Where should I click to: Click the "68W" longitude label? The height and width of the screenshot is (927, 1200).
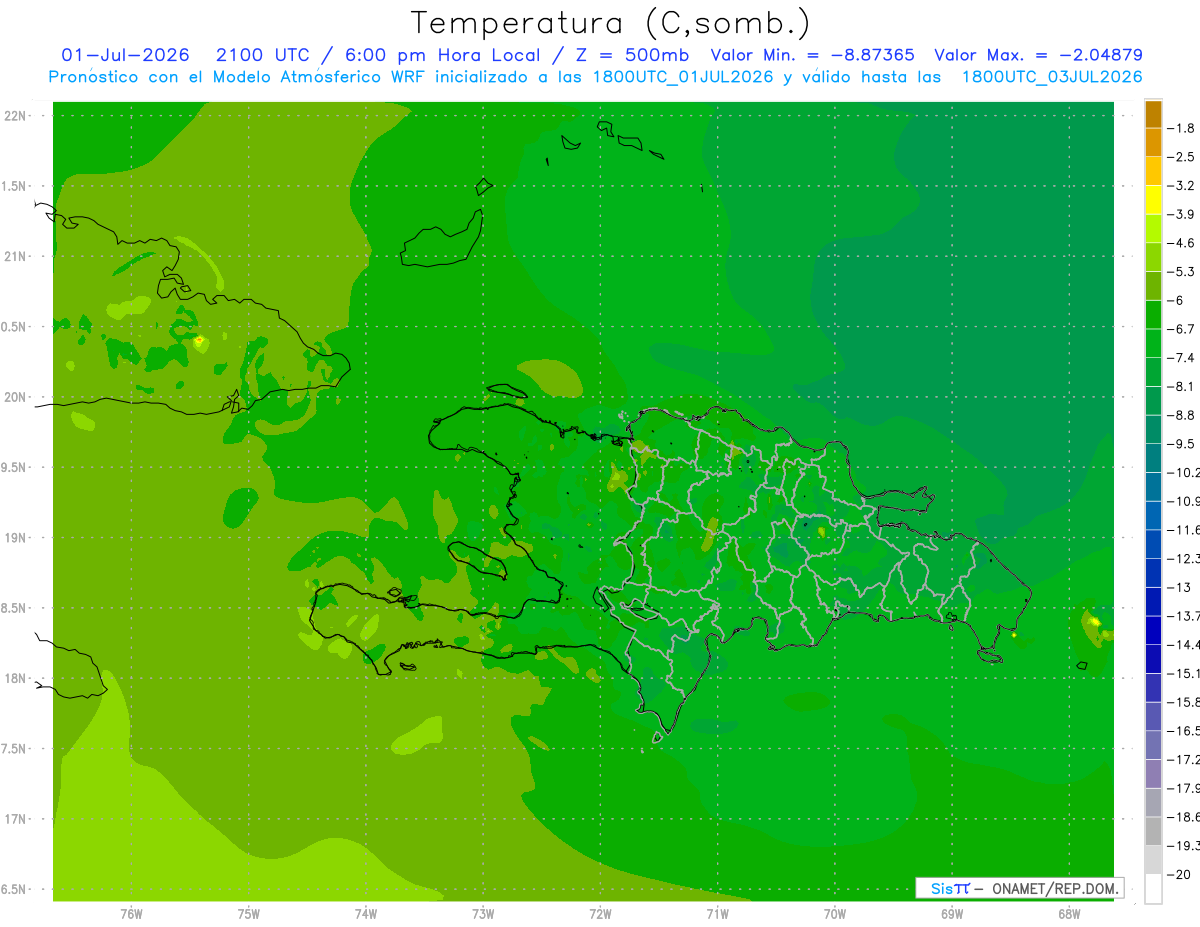click(1069, 913)
